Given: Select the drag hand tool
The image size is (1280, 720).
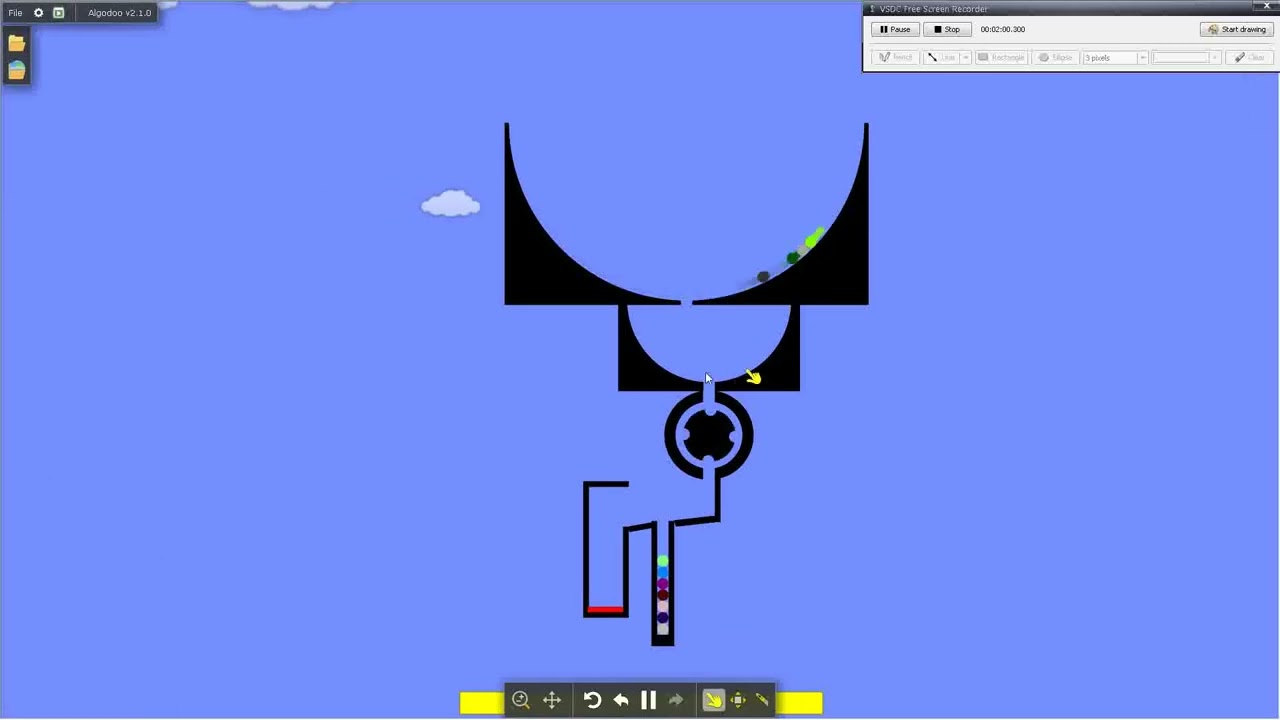Looking at the screenshot, I should (x=713, y=700).
